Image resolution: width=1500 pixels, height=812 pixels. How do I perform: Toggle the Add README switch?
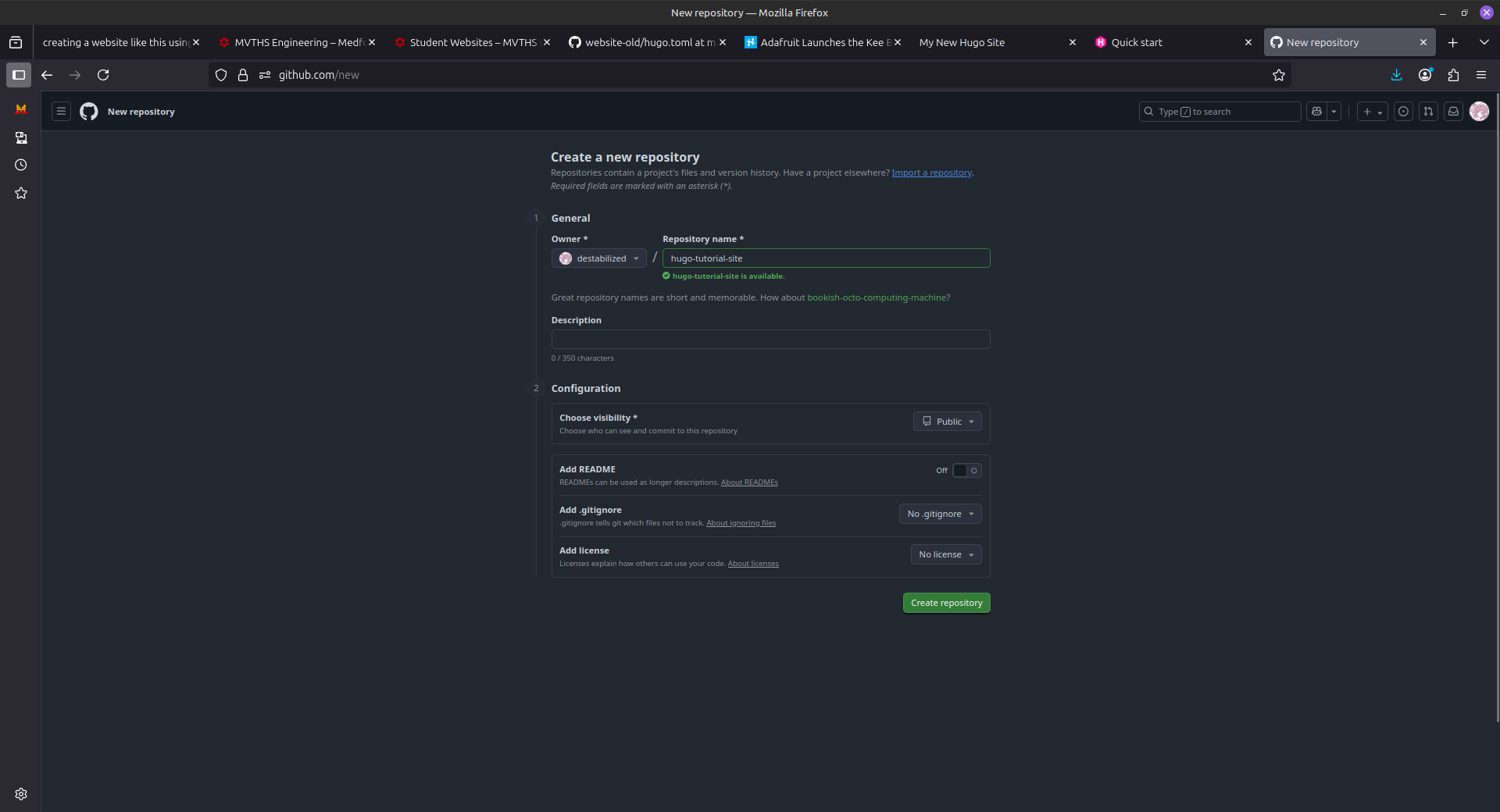pos(966,470)
